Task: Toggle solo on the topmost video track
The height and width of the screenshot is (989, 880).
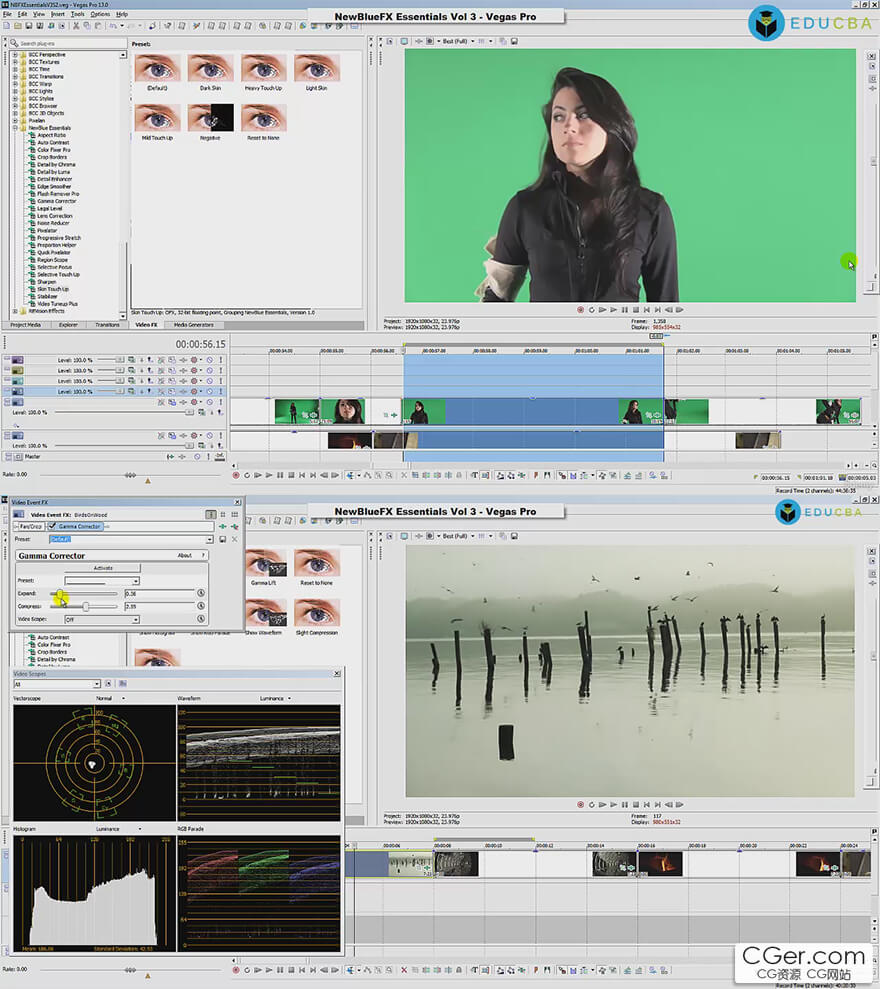Action: pyautogui.click(x=220, y=360)
